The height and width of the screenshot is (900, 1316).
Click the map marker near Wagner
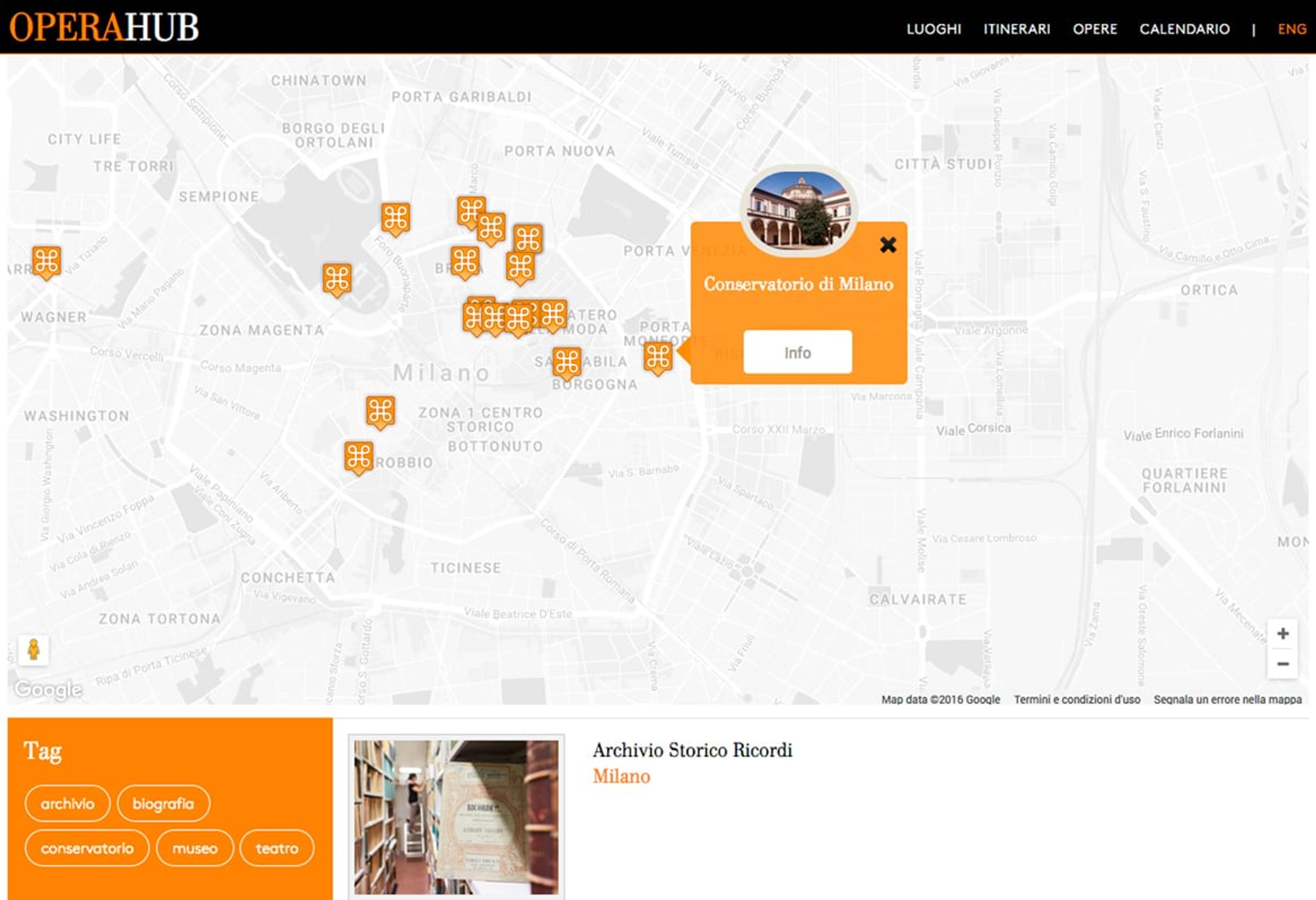tap(46, 262)
